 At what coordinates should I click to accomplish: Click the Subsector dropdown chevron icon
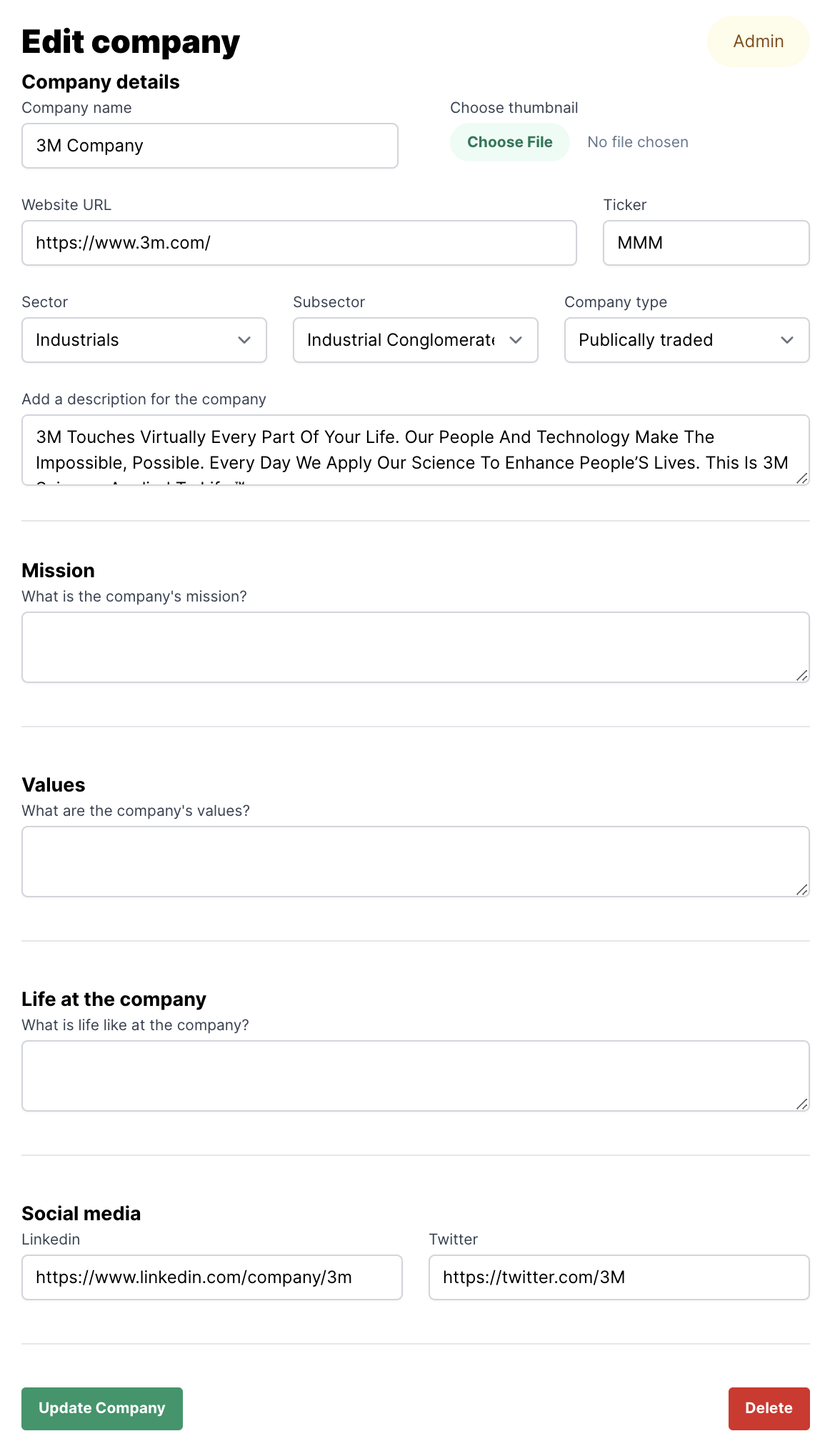coord(516,340)
